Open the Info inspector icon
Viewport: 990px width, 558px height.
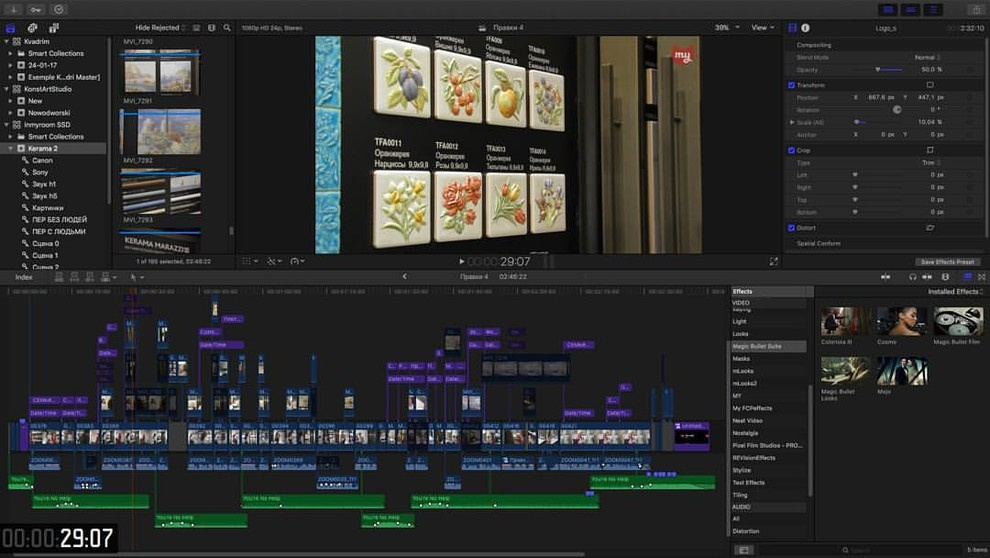[x=805, y=28]
